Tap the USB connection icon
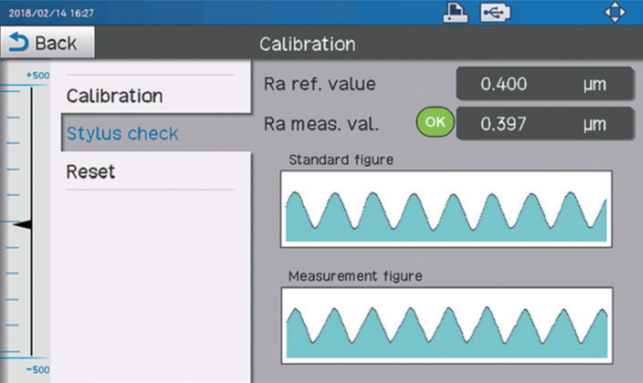 pyautogui.click(x=495, y=13)
